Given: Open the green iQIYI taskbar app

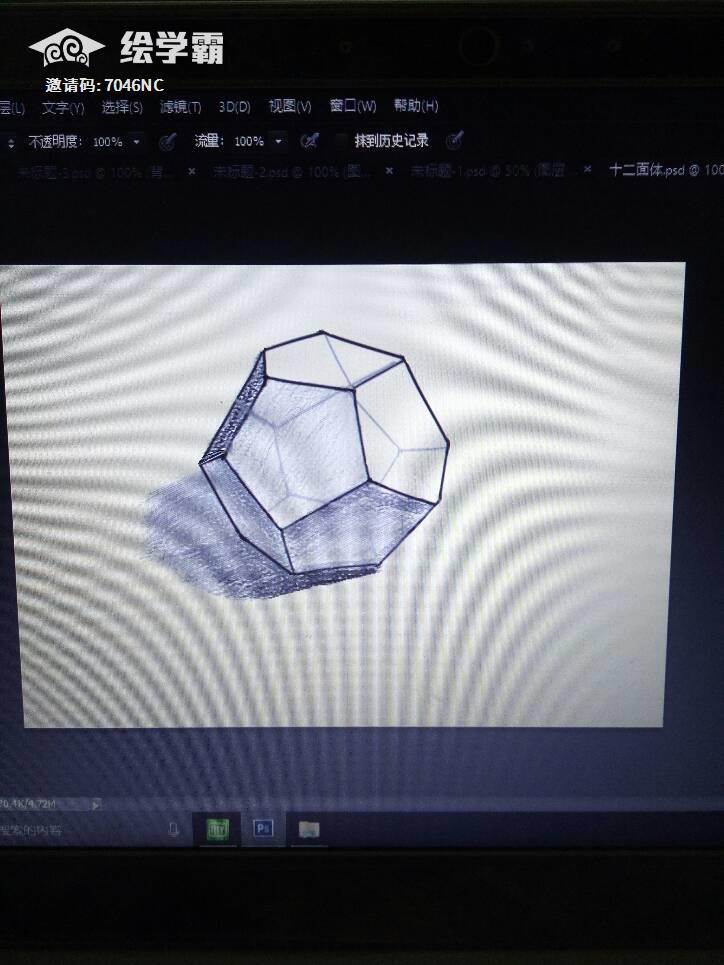Looking at the screenshot, I should [x=217, y=830].
